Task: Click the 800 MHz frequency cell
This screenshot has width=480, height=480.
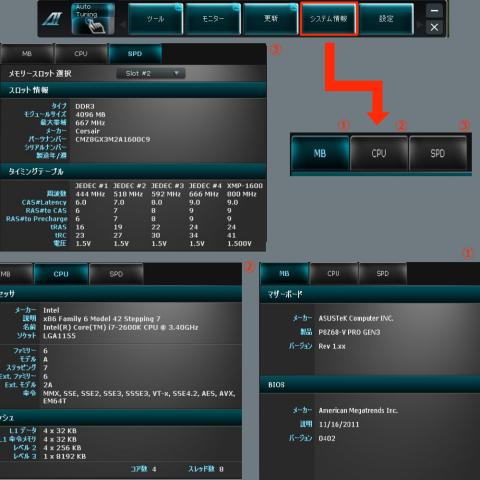Action: (242, 194)
